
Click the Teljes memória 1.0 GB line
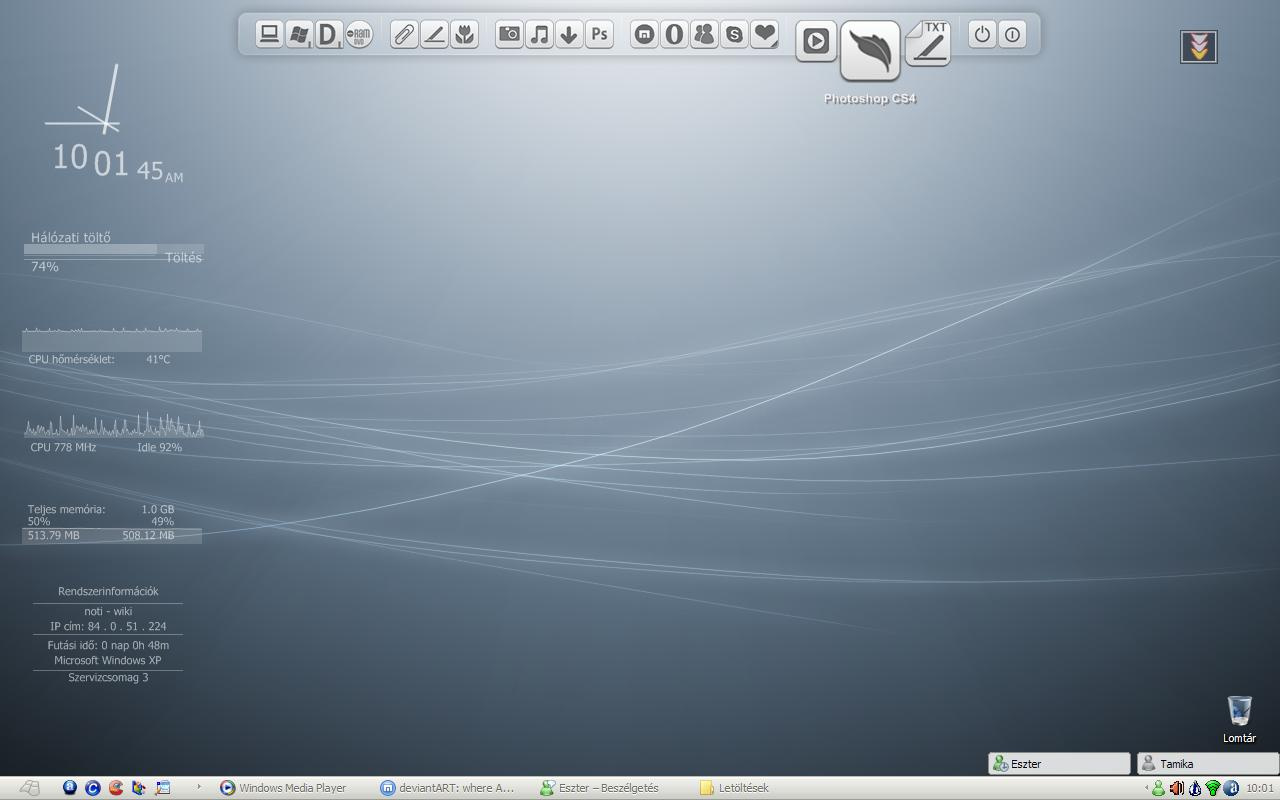pyautogui.click(x=101, y=509)
